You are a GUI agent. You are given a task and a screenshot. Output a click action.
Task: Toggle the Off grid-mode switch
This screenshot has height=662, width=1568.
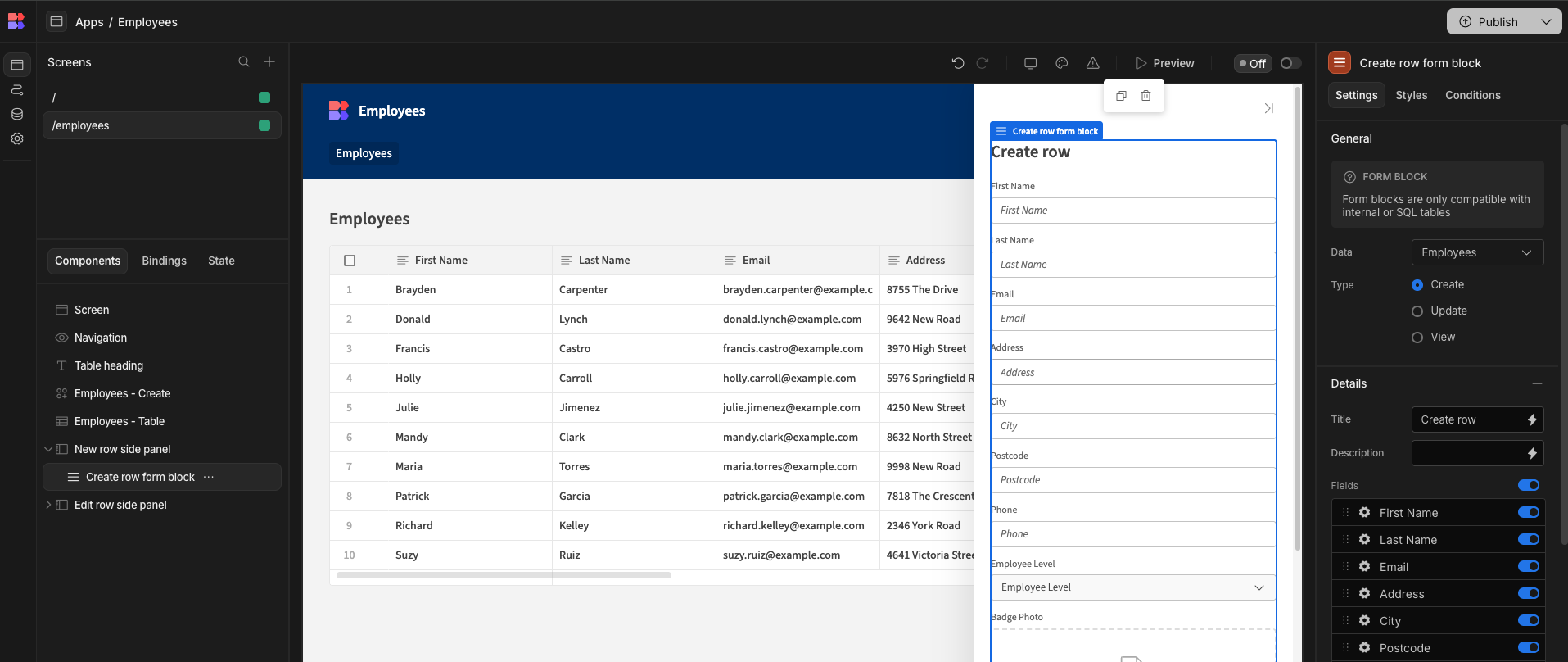[1290, 63]
